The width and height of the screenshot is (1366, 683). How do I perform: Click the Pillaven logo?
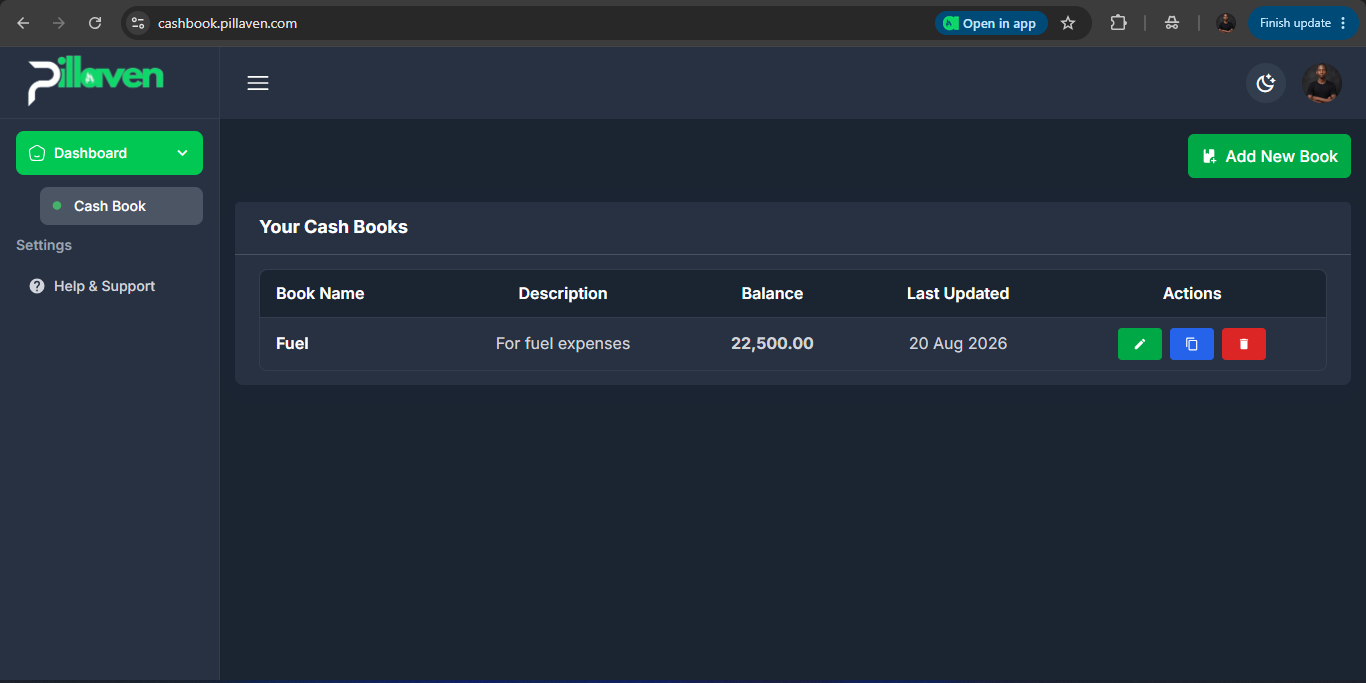pos(96,82)
